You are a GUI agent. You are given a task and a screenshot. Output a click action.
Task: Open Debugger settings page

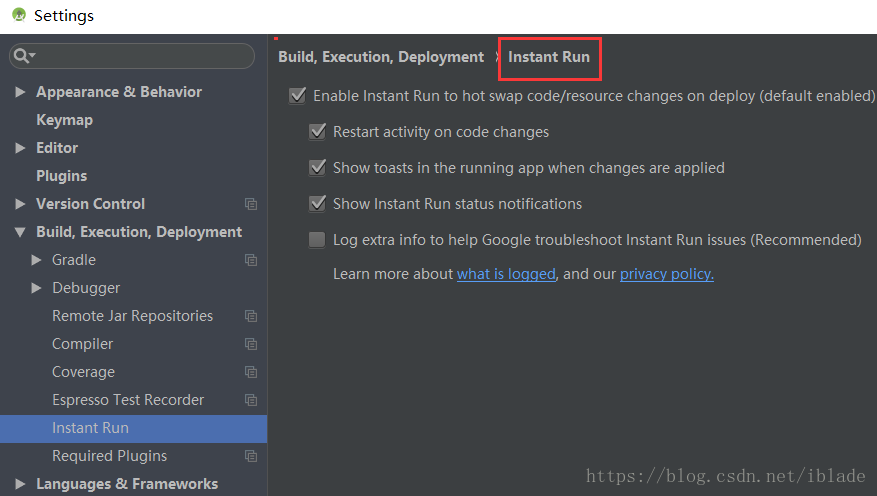coord(86,288)
